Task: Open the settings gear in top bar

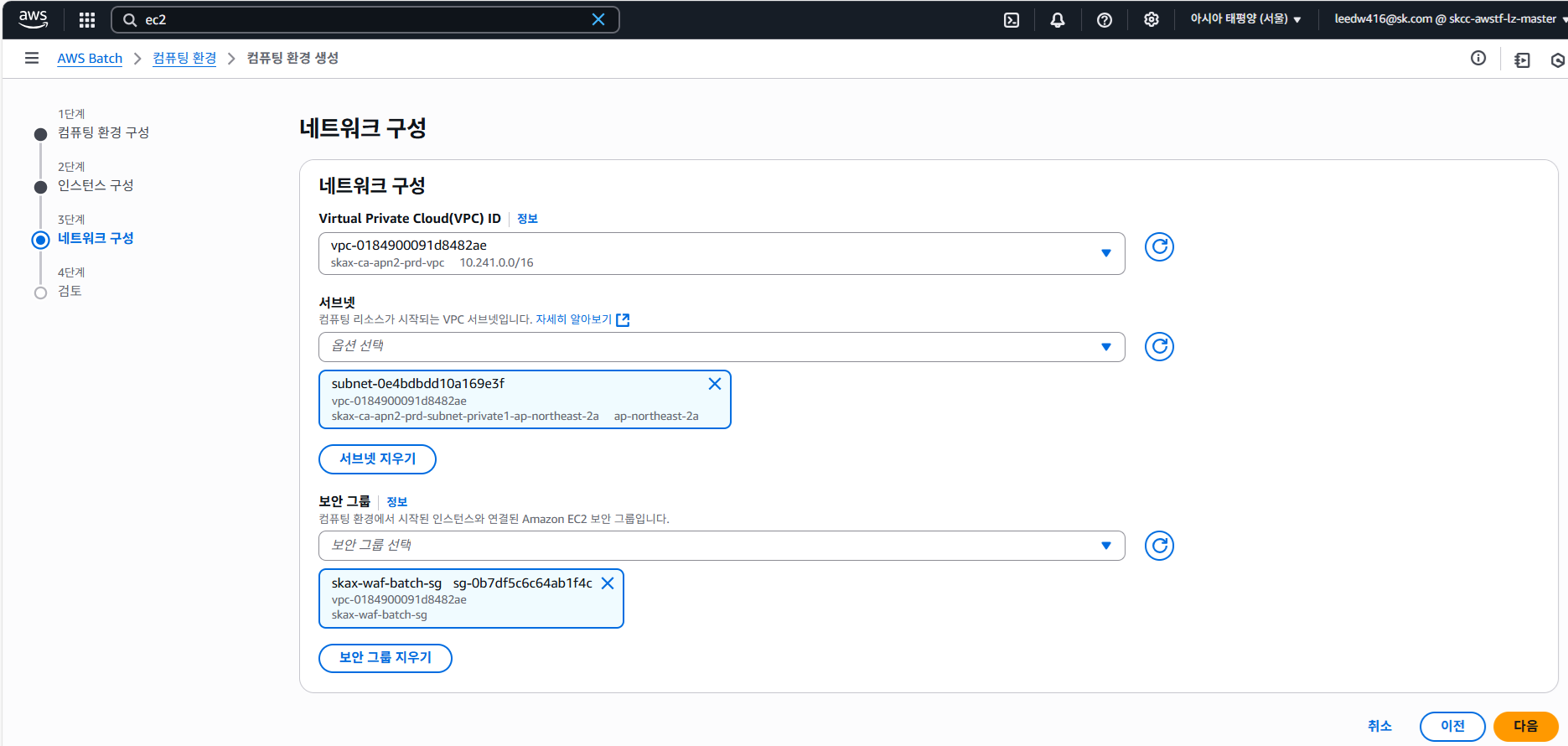Action: click(x=1151, y=20)
